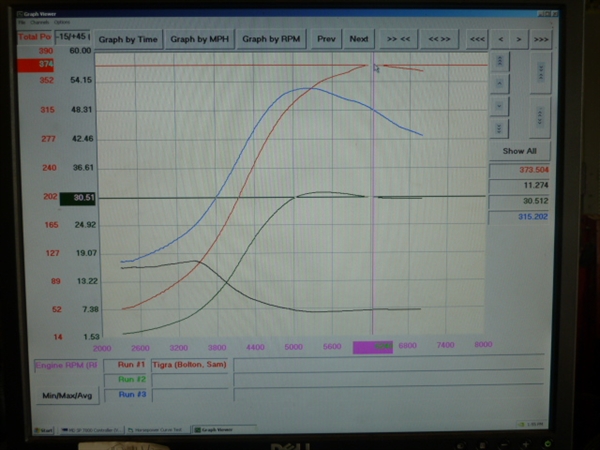
Task: Switch graph to Graph by RPM
Action: (x=271, y=39)
